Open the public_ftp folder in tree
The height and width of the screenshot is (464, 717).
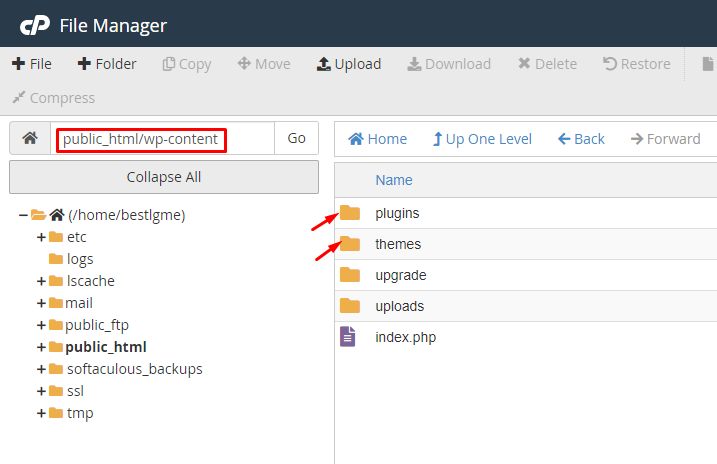[97, 325]
